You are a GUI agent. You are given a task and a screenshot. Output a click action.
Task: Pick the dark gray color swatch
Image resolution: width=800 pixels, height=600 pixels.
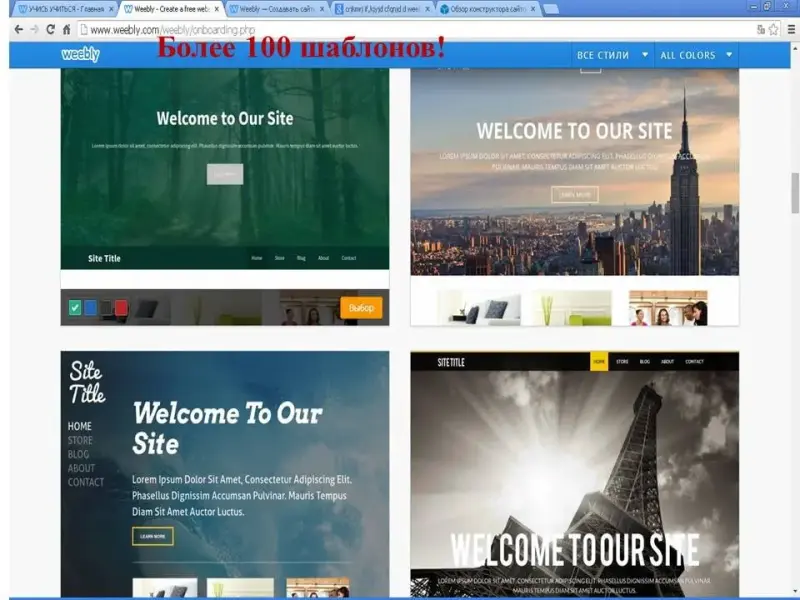coord(106,308)
